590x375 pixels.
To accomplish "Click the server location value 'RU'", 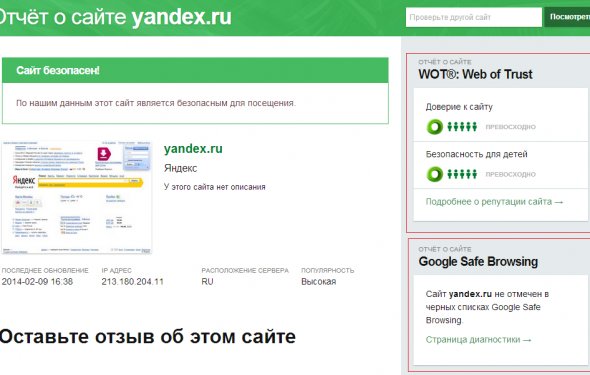I will [207, 281].
